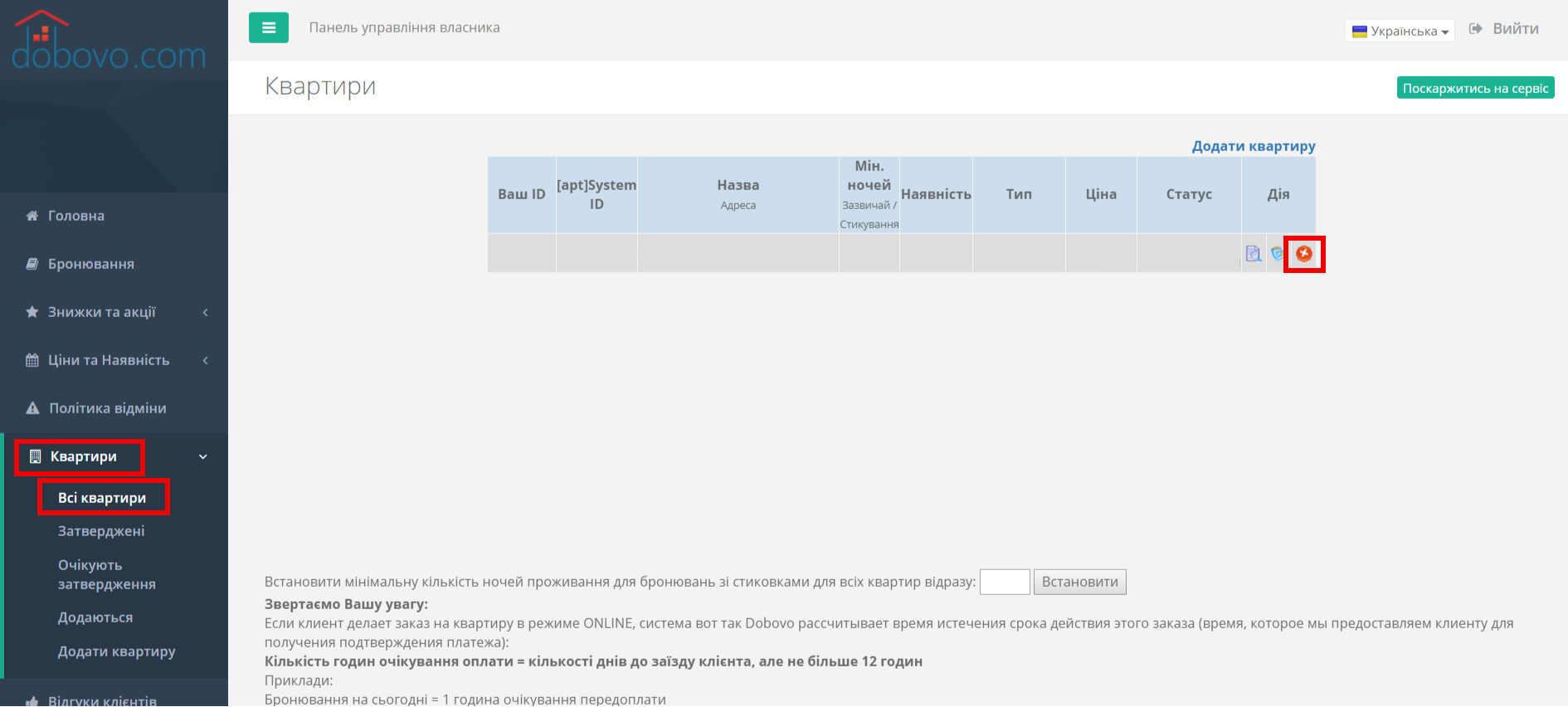Click the building icon beside Квартири
This screenshot has height=707, width=1568.
coord(35,456)
